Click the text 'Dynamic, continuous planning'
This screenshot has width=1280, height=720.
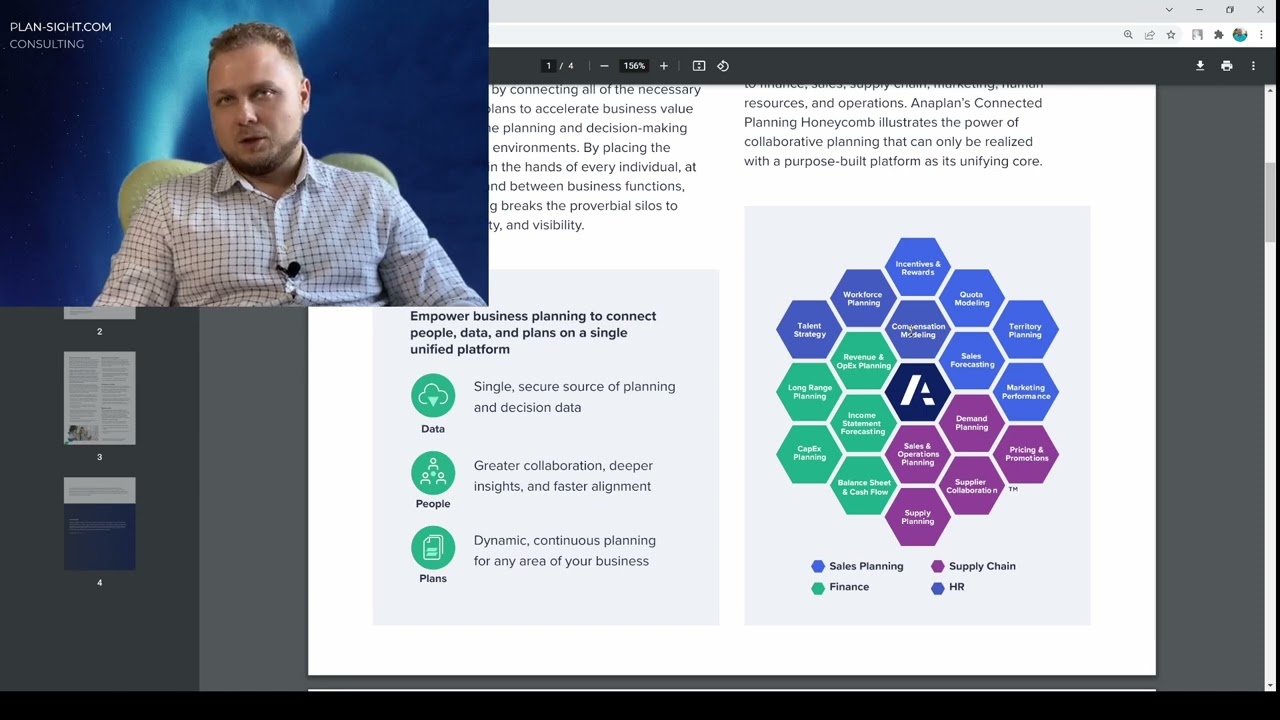565,540
